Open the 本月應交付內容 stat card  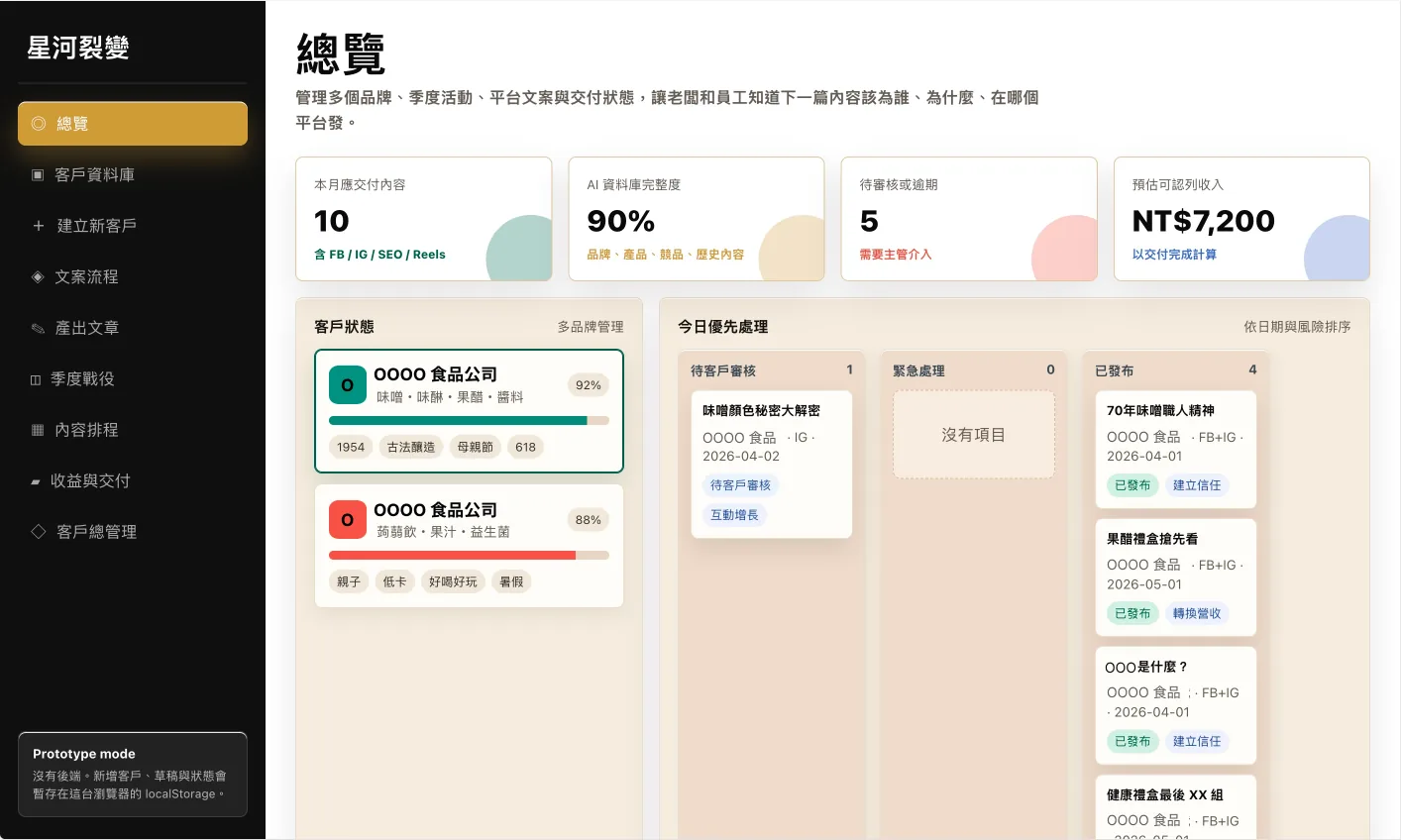424,219
